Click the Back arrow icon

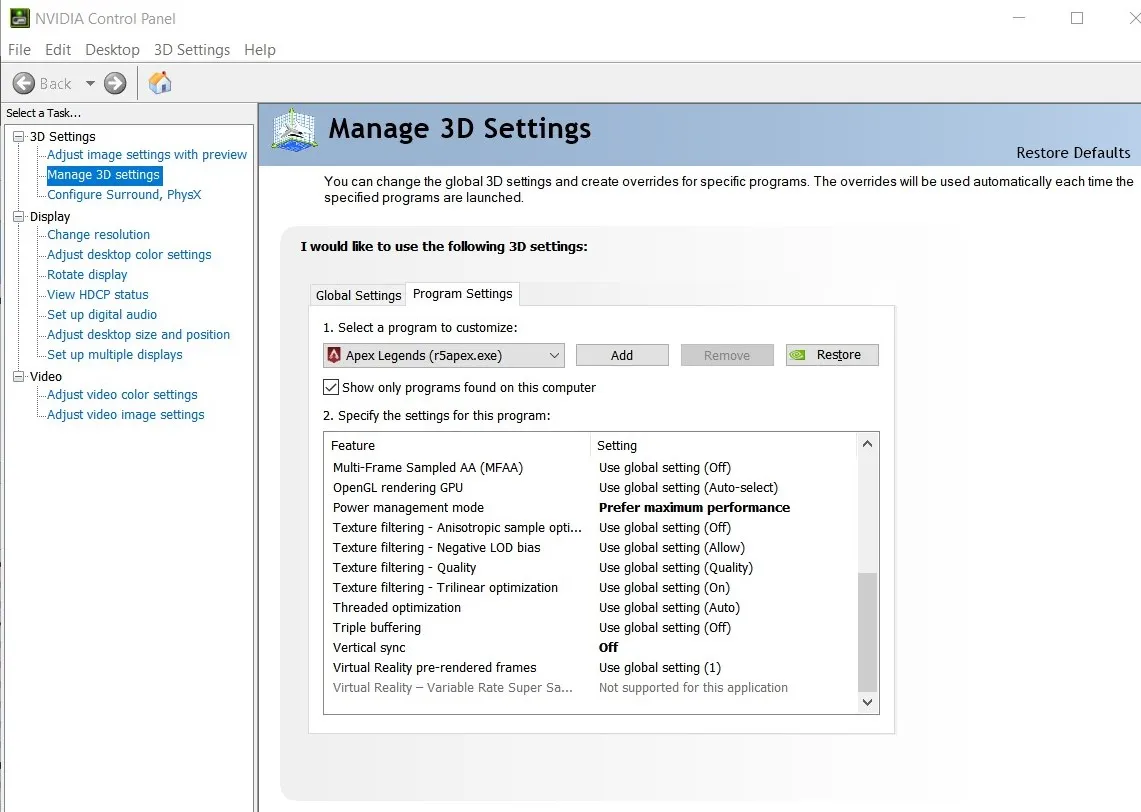(24, 84)
